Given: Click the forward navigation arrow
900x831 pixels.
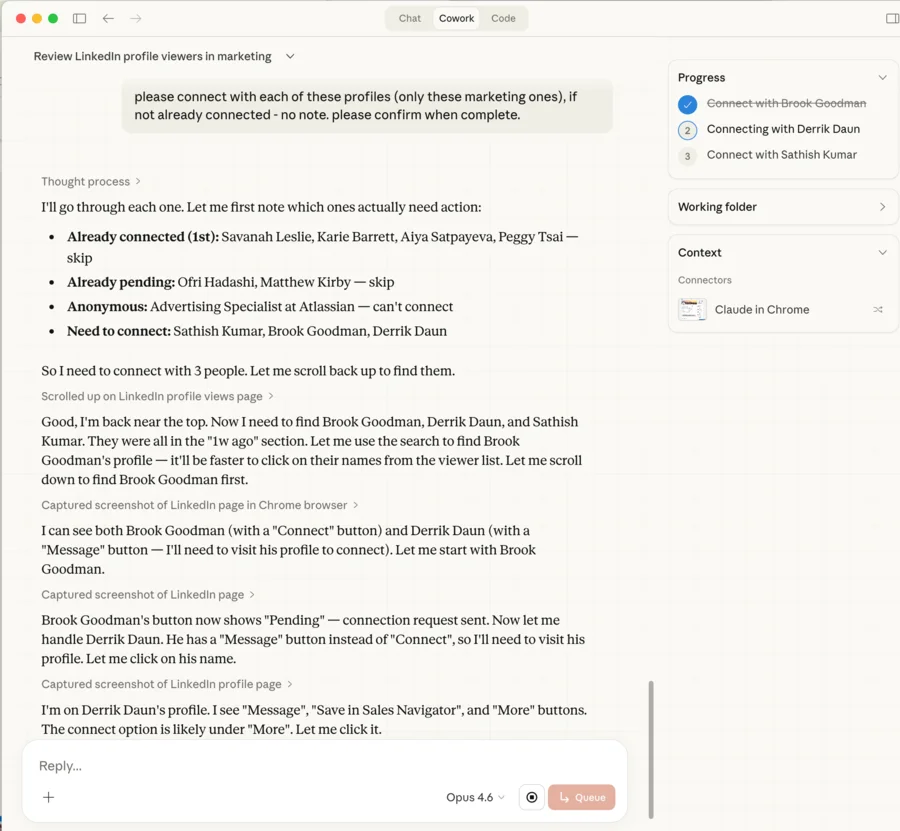Looking at the screenshot, I should coord(137,17).
